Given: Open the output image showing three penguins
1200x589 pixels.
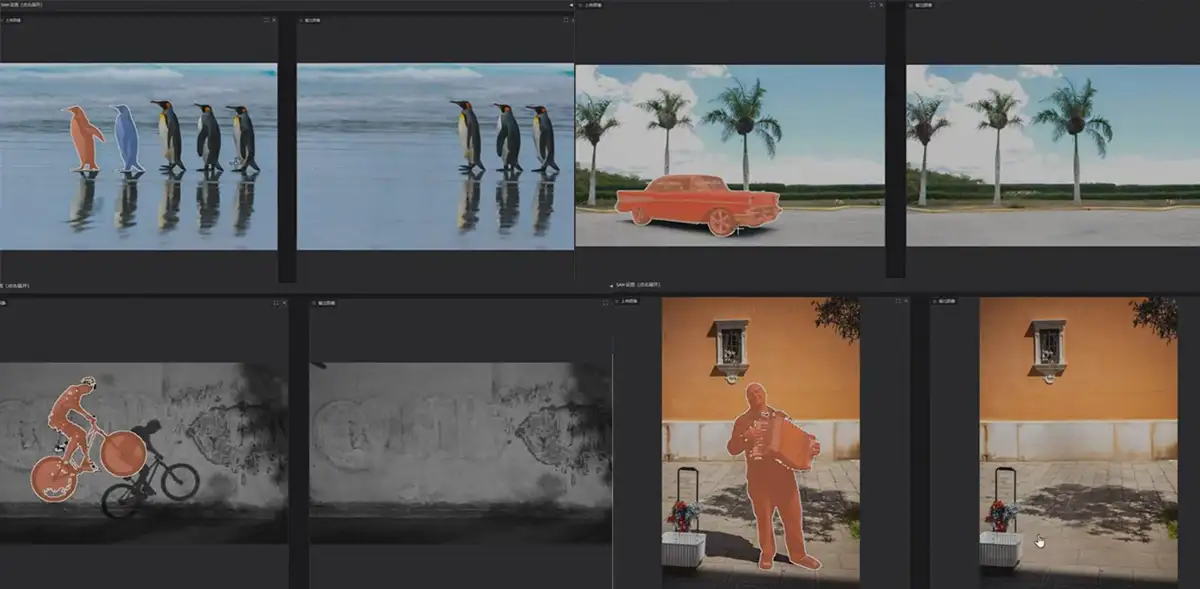Looking at the screenshot, I should [435, 156].
